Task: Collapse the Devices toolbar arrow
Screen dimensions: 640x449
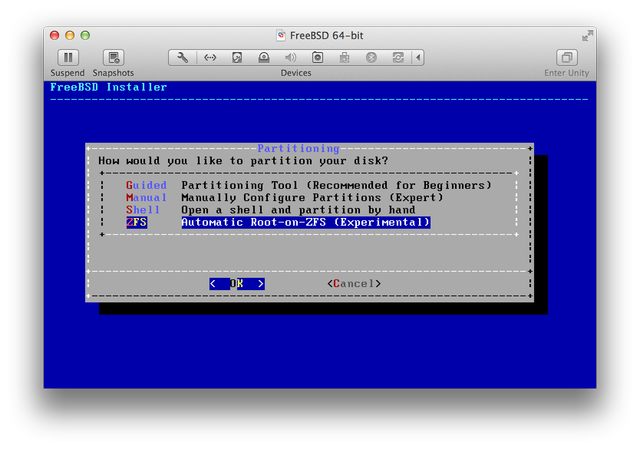Action: tap(418, 58)
